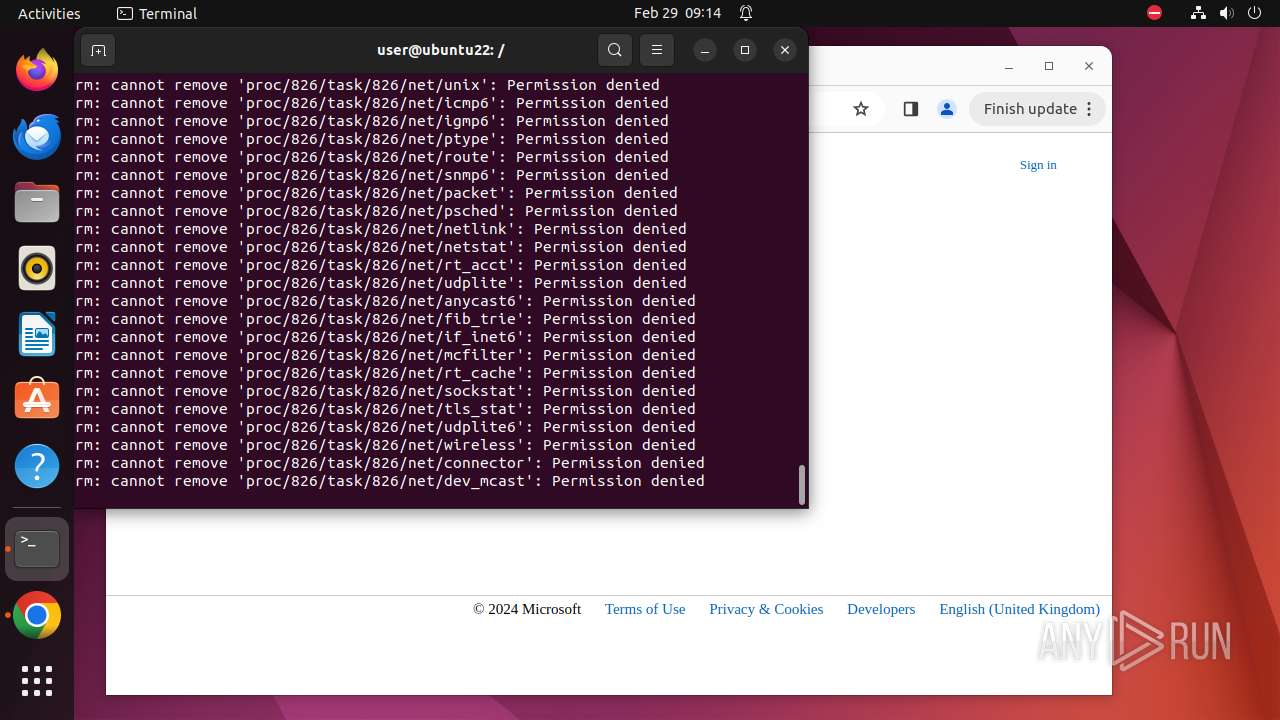Open the notifications bell in top bar

pyautogui.click(x=746, y=13)
